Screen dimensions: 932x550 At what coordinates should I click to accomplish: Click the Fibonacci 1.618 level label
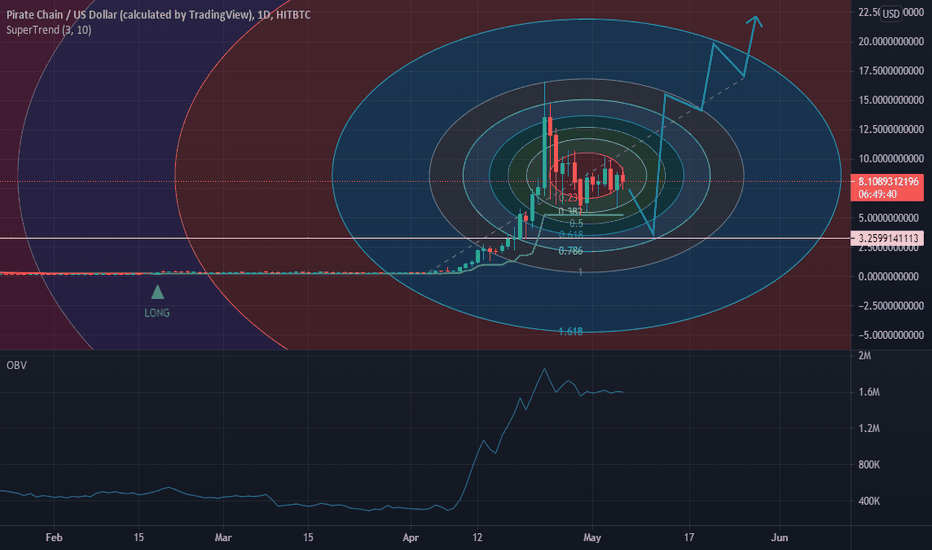pos(571,331)
